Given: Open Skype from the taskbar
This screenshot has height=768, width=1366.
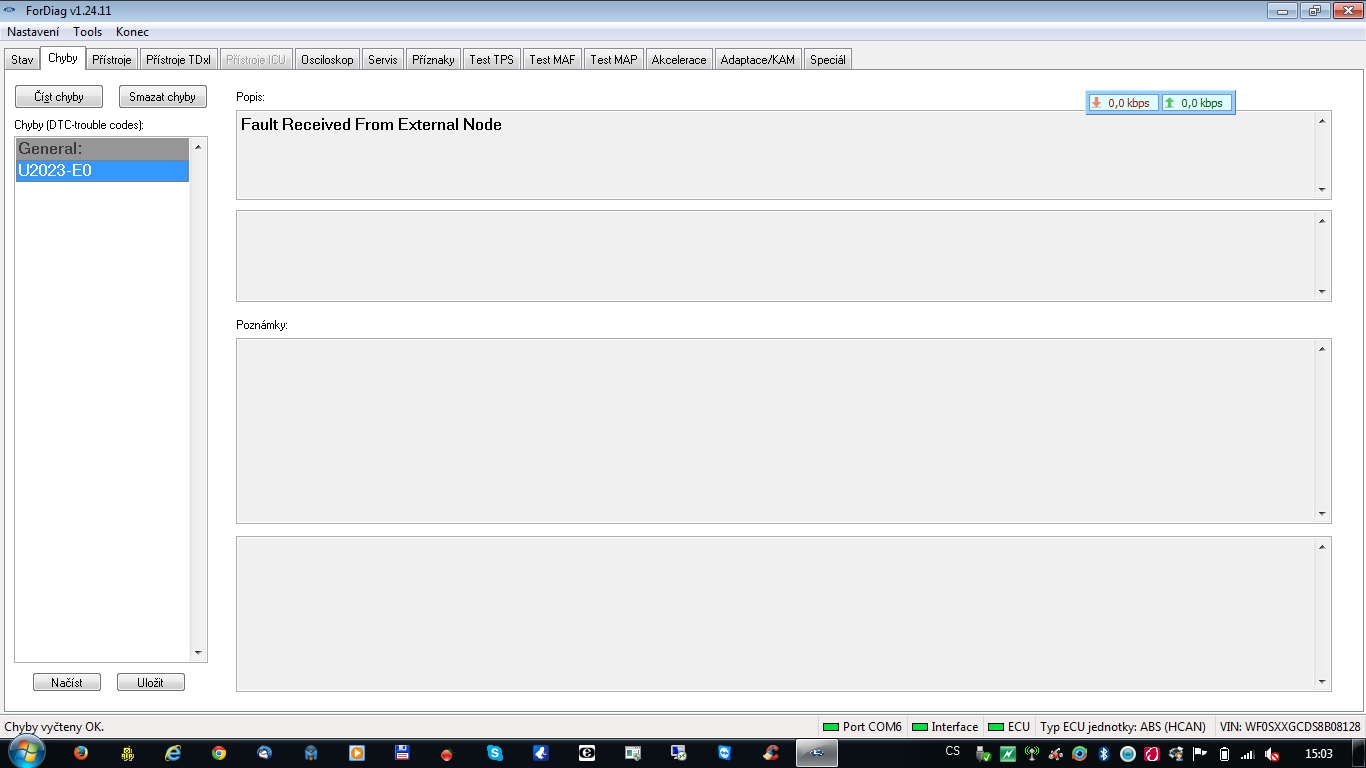Looking at the screenshot, I should click(495, 753).
